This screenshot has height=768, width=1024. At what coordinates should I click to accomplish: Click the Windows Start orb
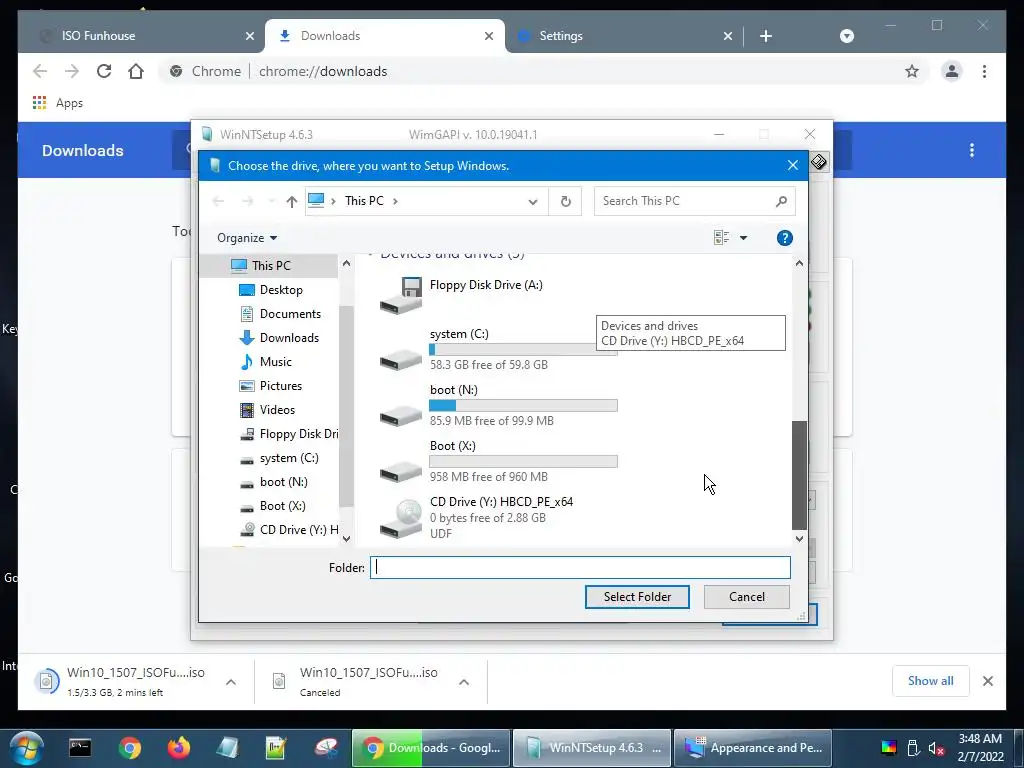(x=26, y=748)
